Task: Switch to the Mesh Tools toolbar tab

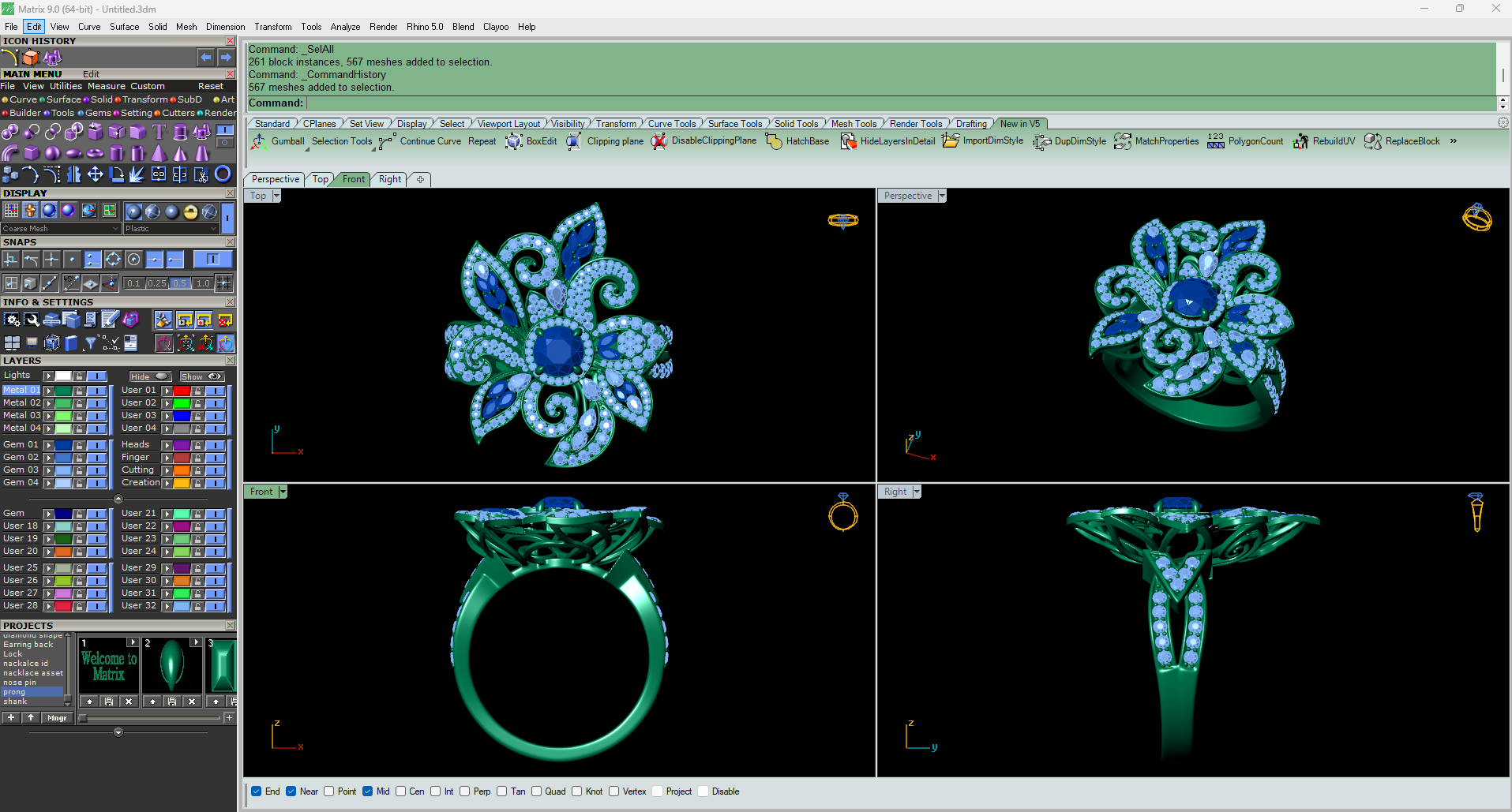Action: (854, 124)
